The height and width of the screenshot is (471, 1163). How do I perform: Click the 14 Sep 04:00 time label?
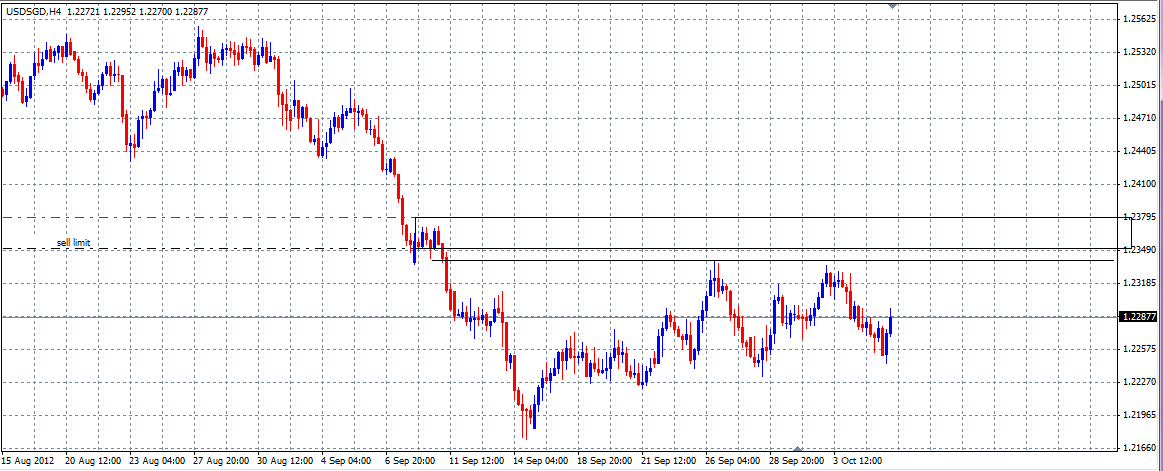(543, 461)
